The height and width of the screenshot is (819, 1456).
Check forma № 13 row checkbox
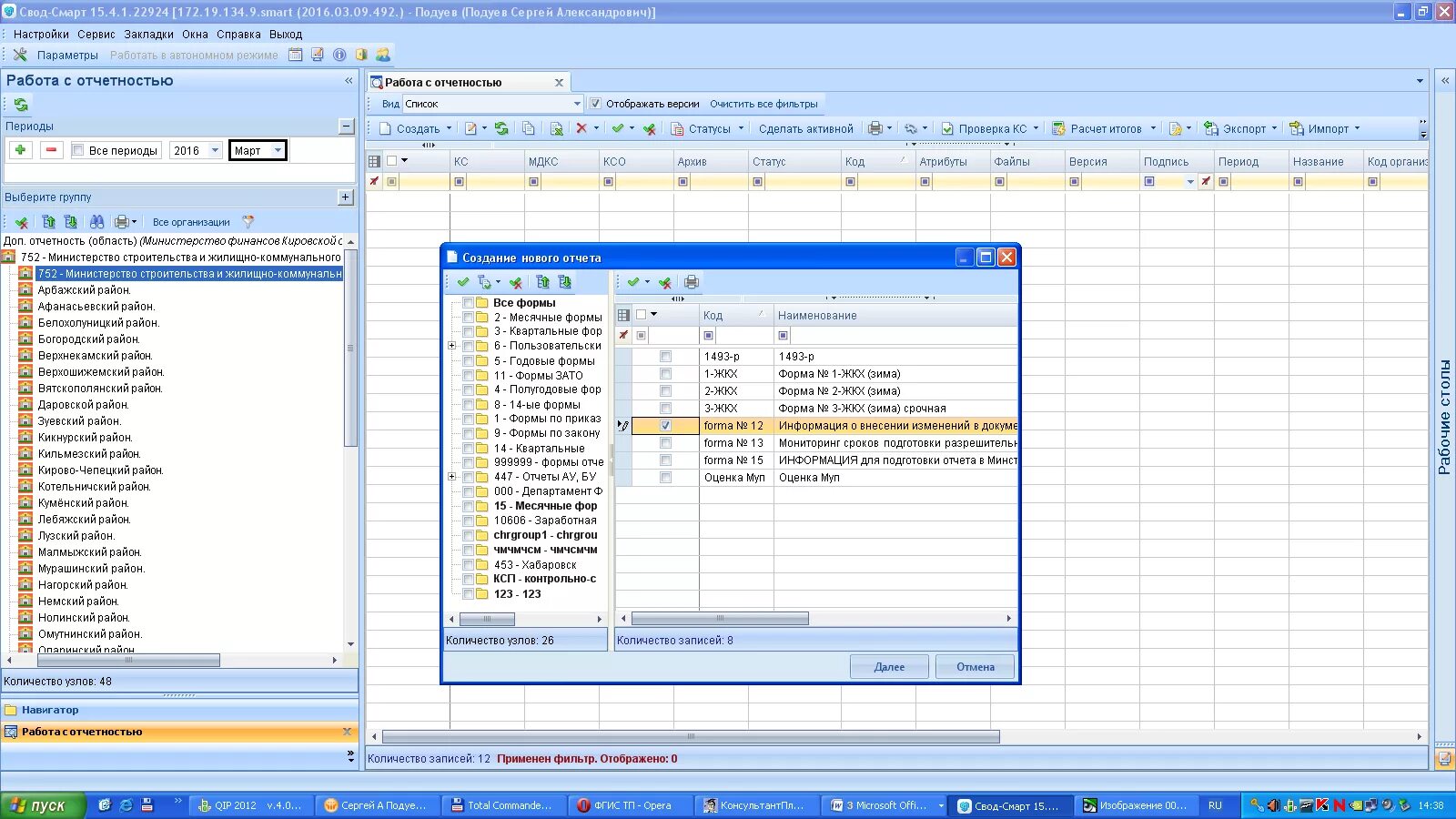[665, 443]
